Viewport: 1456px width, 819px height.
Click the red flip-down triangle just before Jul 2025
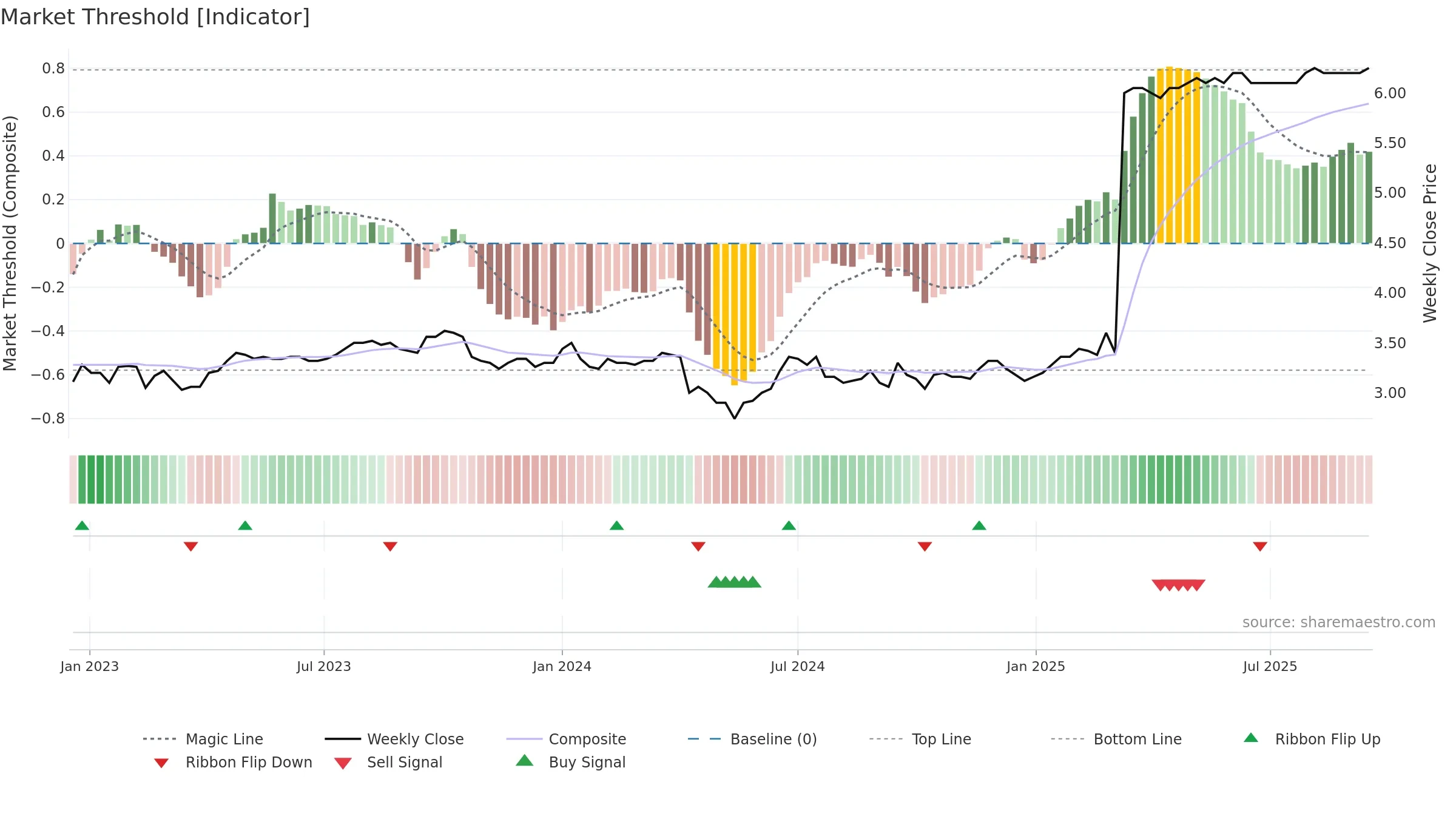pyautogui.click(x=1260, y=547)
